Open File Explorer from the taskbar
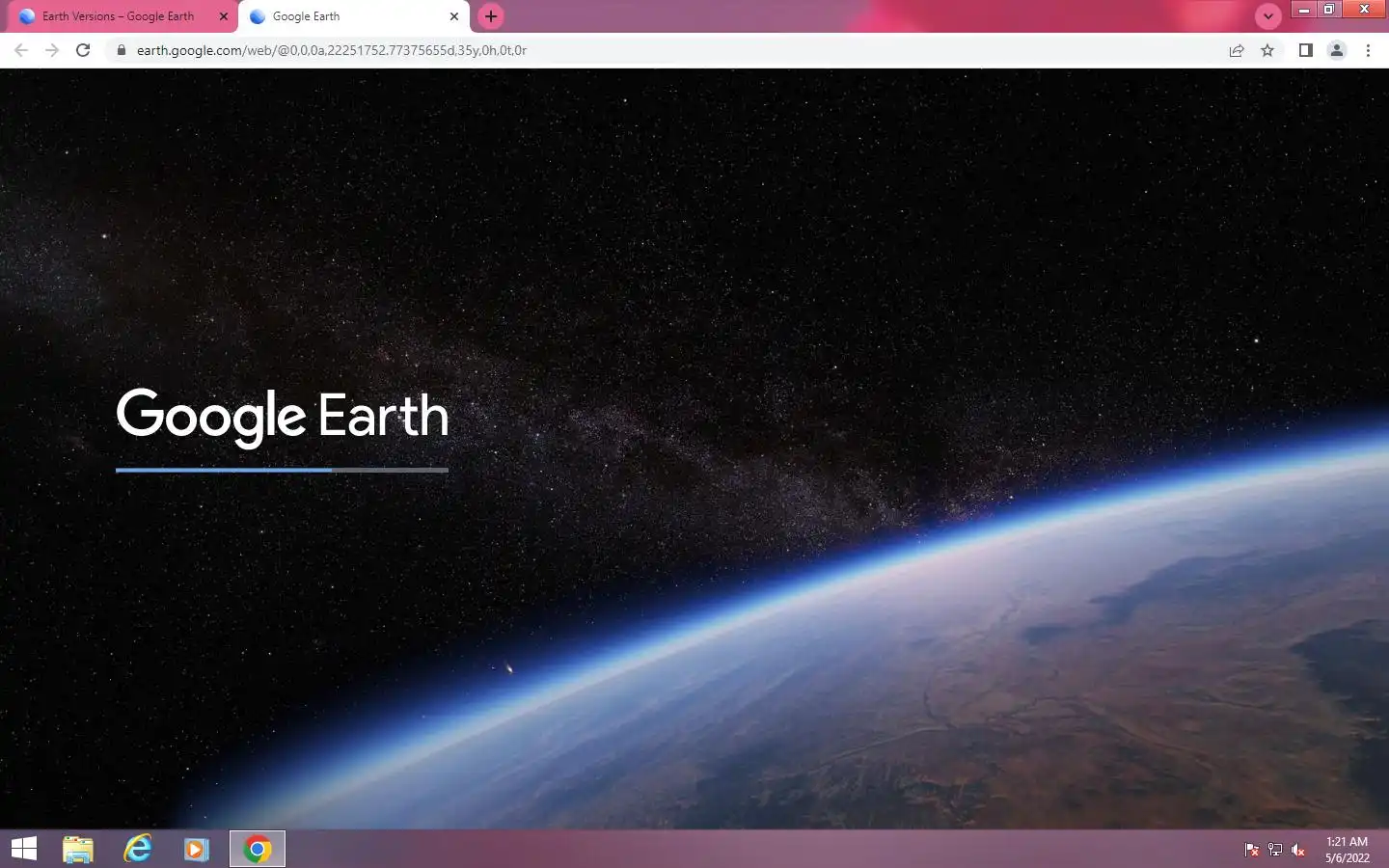Screen dimensions: 1389x868 point(78,849)
